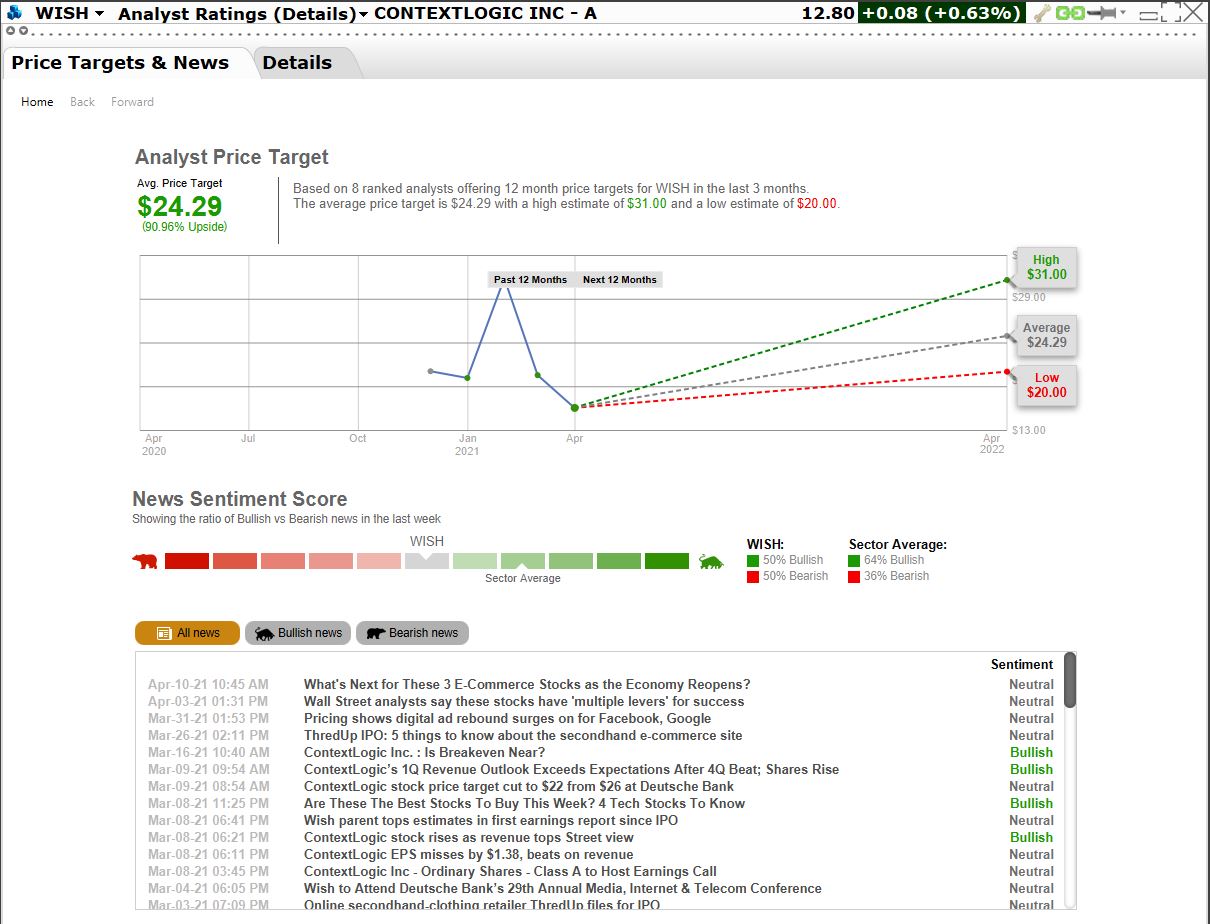
Task: Click the red bear sentiment icon
Action: point(145,561)
